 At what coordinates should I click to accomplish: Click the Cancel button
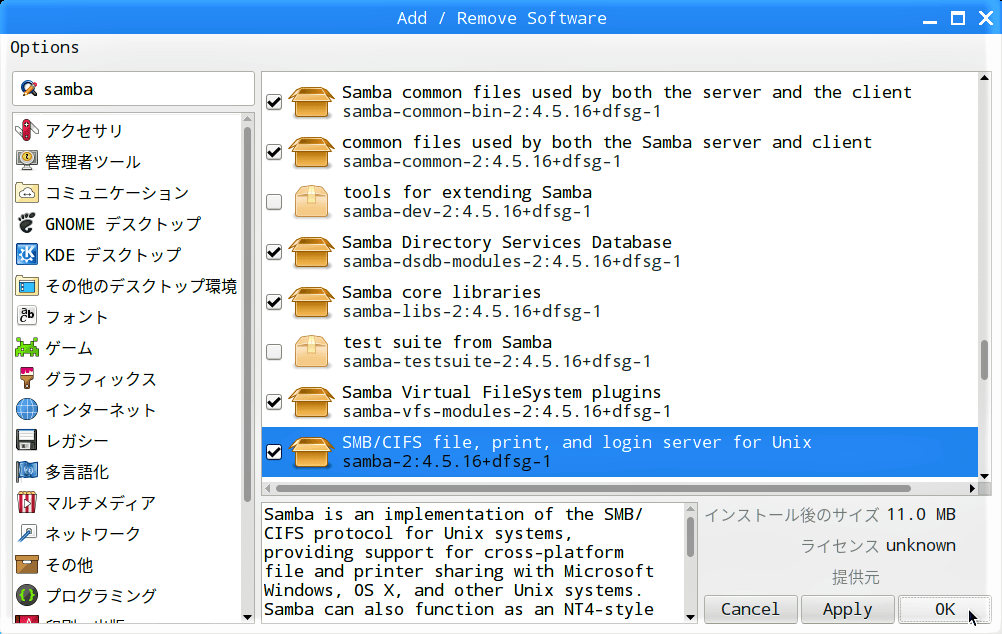751,609
